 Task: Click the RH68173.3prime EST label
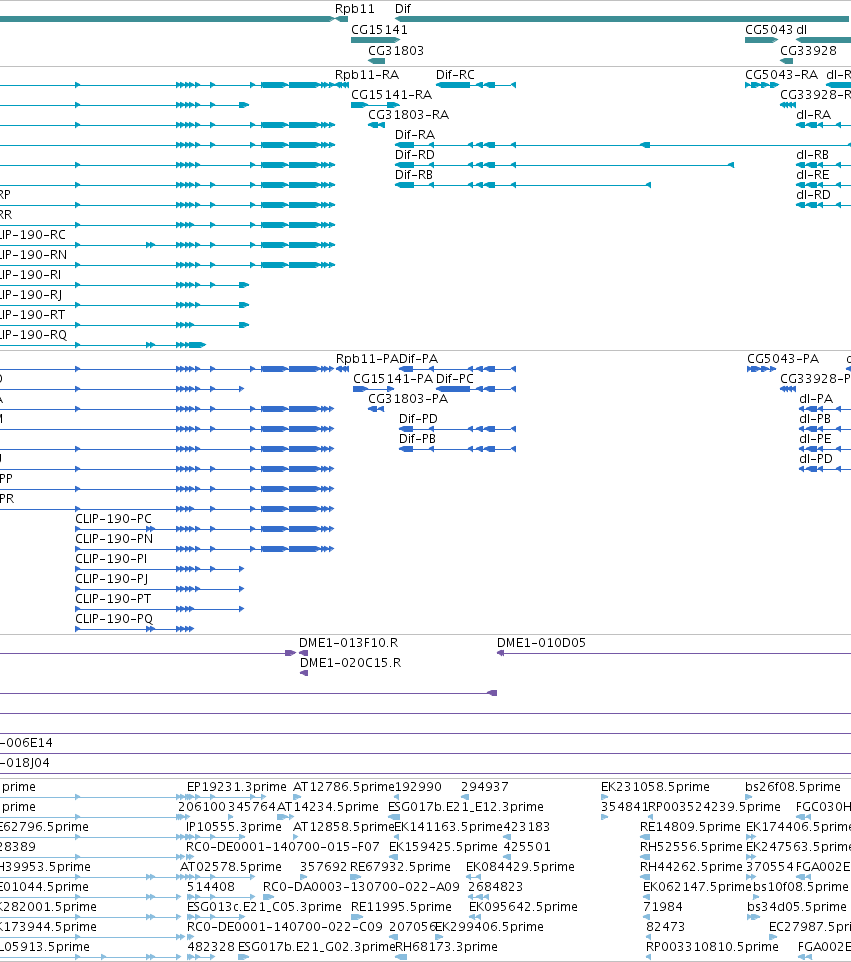[447, 947]
